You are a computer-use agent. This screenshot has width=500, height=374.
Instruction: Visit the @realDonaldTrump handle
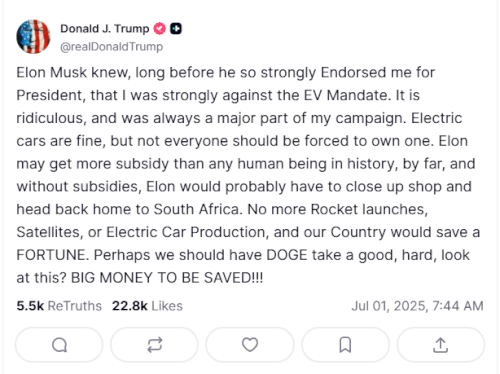click(111, 47)
